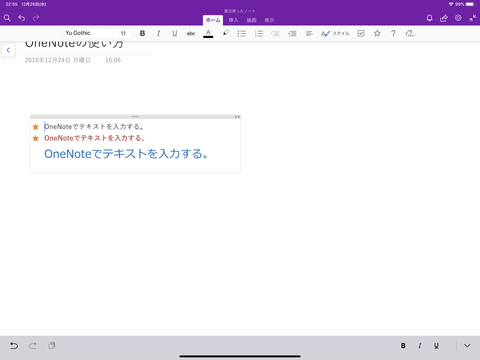Redo with the top bar arrow

pyautogui.click(x=36, y=18)
